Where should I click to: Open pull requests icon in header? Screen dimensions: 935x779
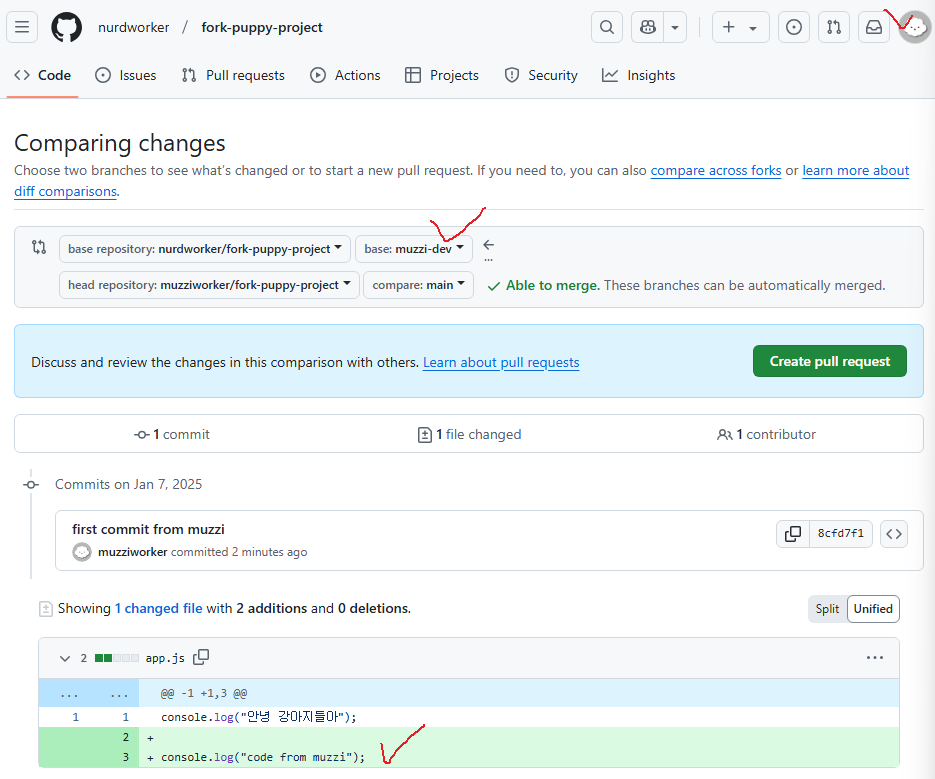834,27
